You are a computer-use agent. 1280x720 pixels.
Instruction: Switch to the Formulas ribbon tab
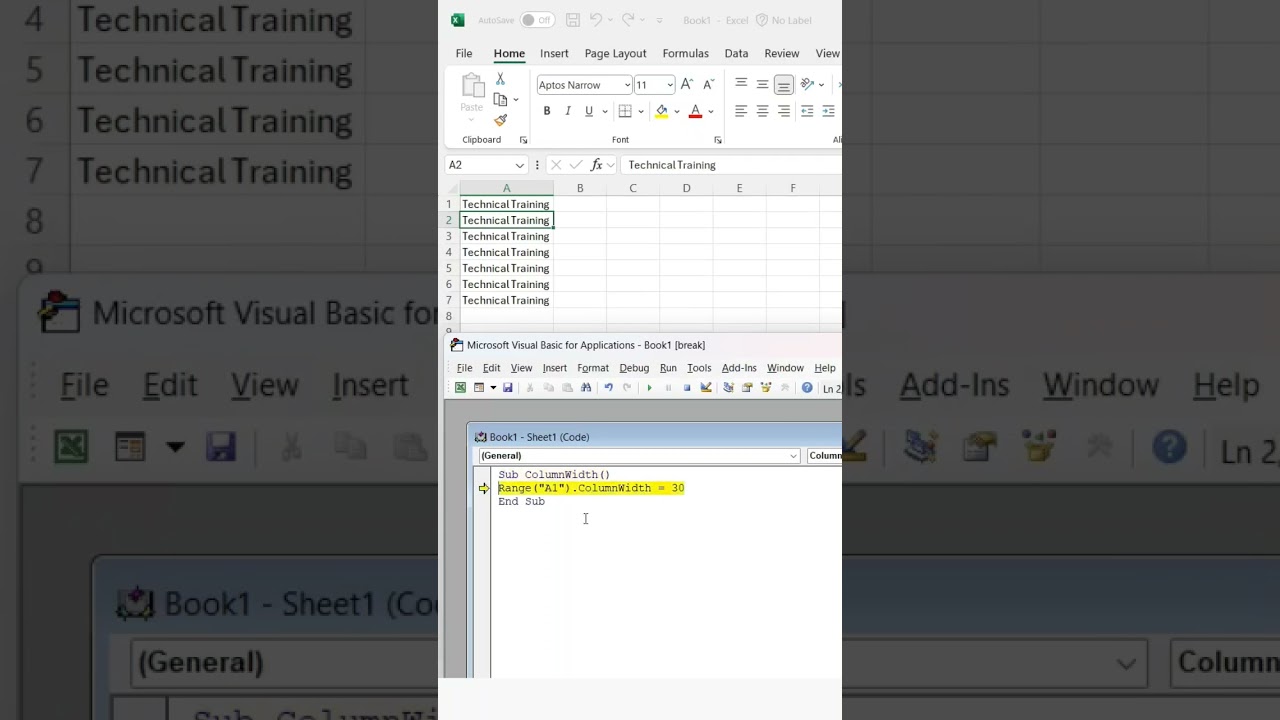click(x=685, y=53)
